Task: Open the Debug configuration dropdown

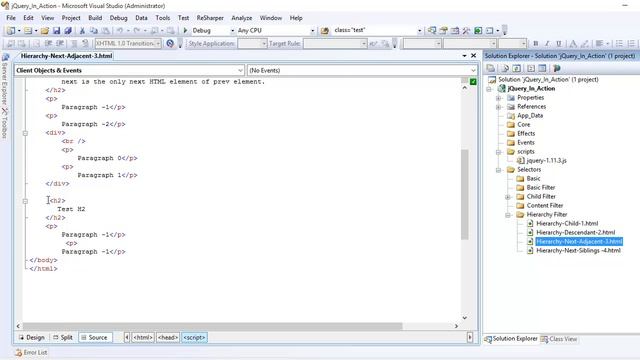Action: (233, 31)
